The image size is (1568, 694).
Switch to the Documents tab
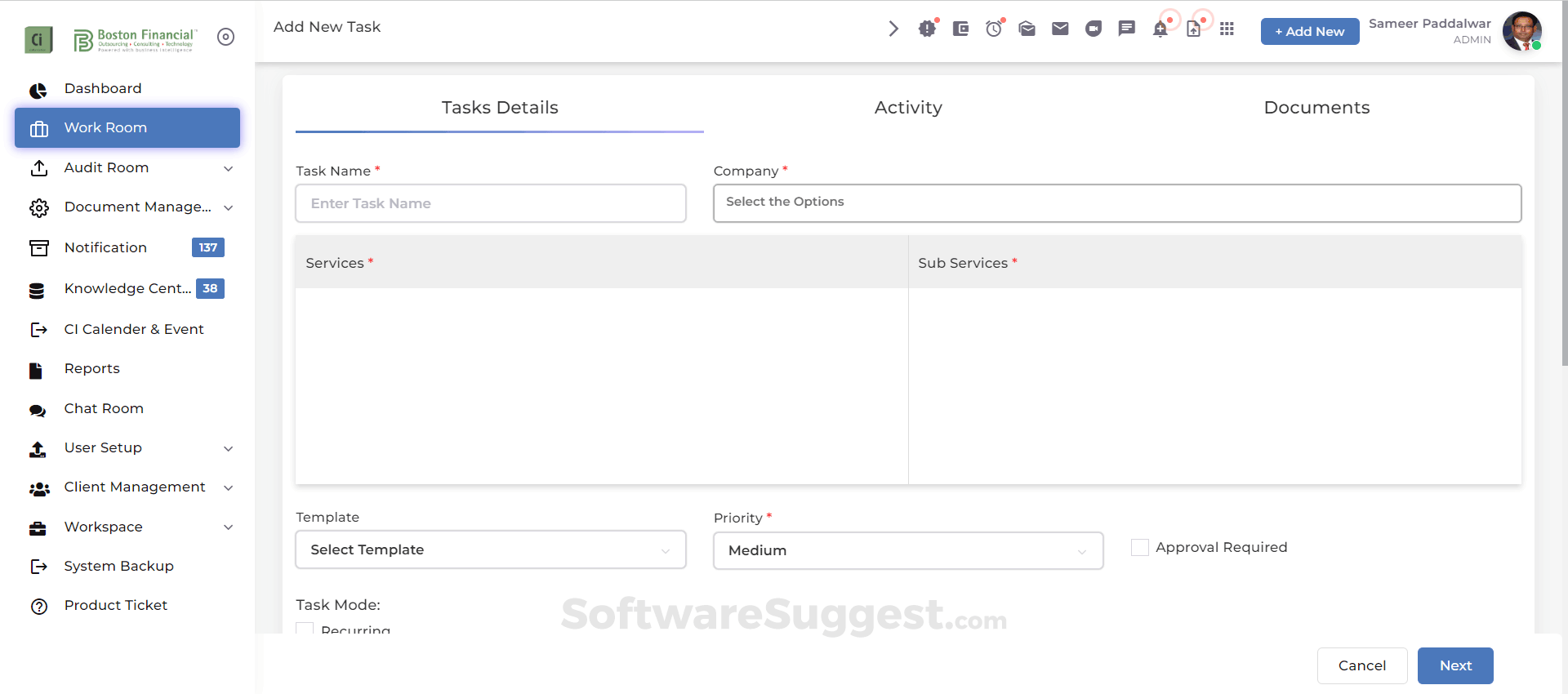click(x=1316, y=108)
